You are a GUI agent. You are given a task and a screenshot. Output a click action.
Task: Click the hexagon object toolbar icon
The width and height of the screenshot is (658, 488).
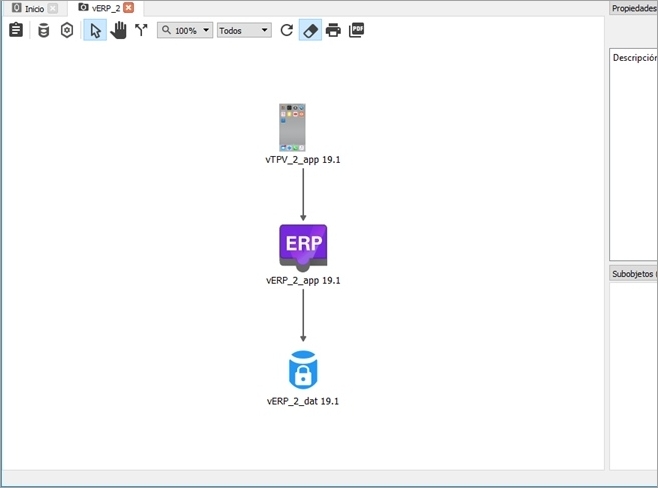(67, 30)
